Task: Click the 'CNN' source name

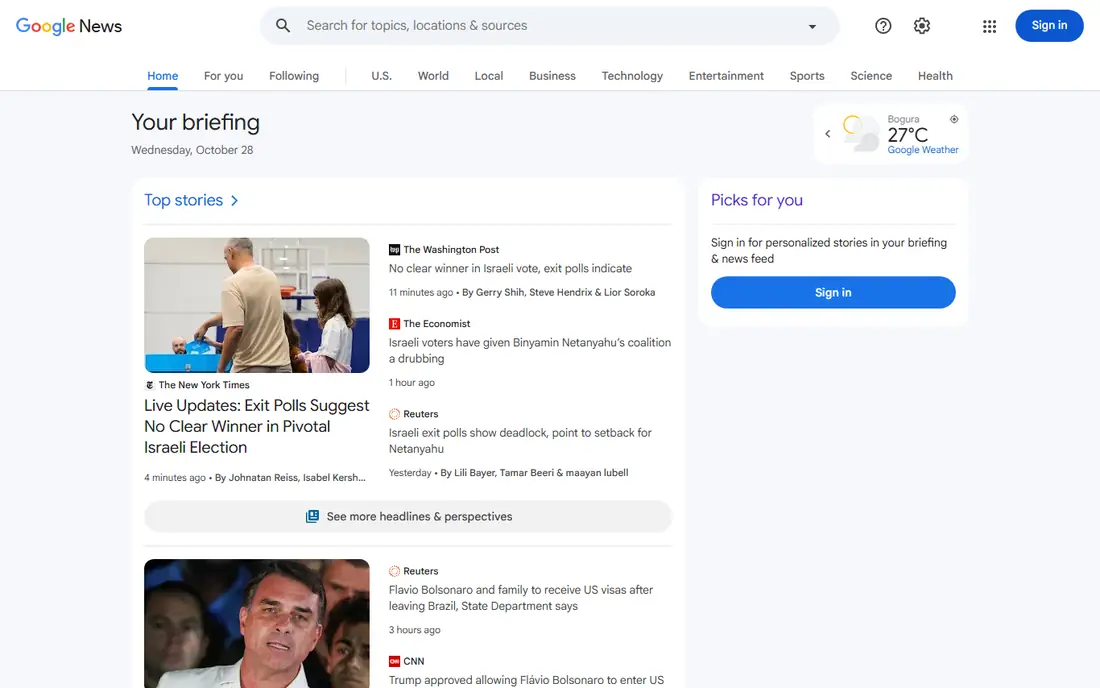Action: click(x=414, y=661)
